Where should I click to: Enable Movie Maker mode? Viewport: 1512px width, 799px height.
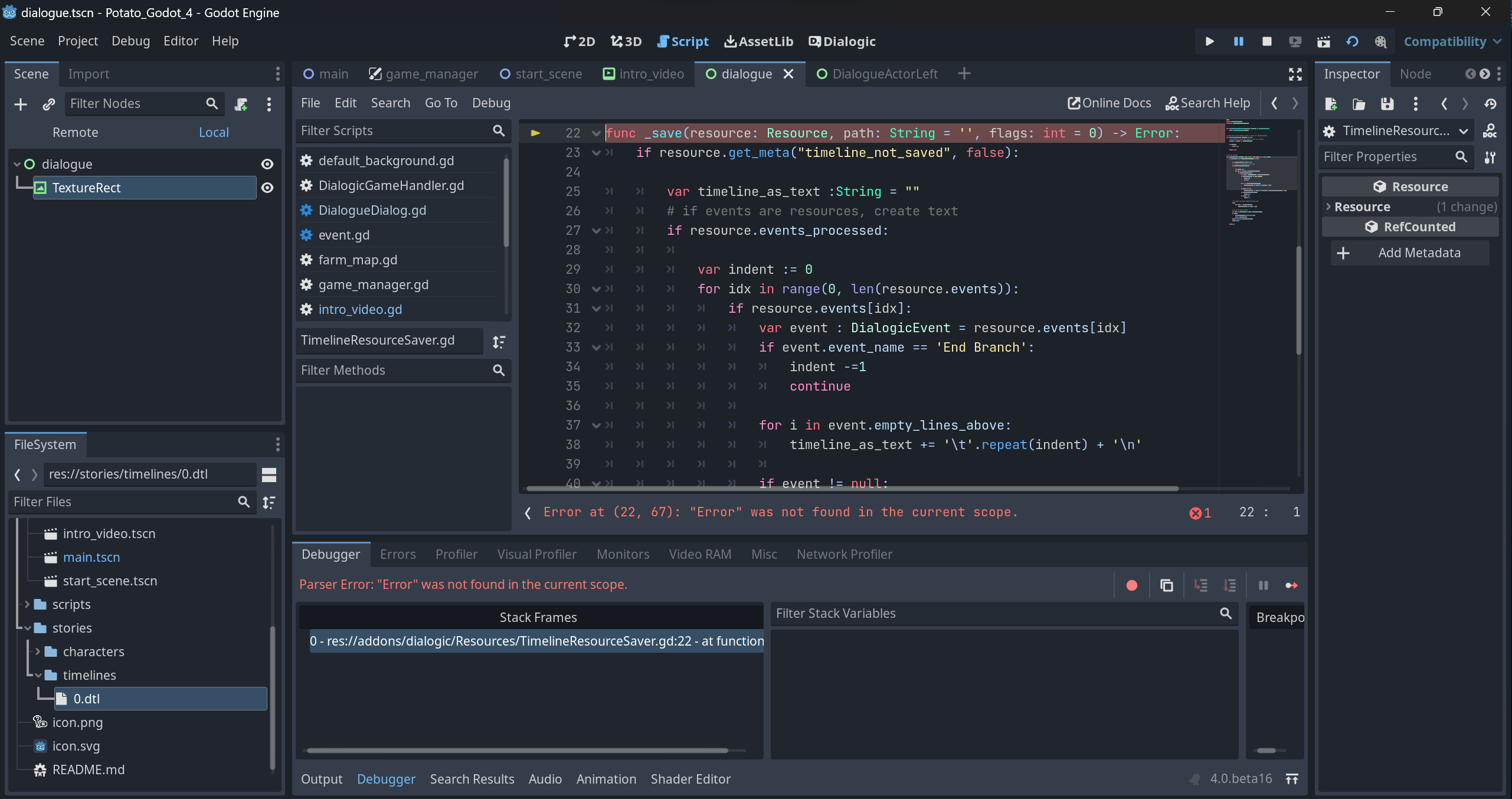[x=1323, y=41]
